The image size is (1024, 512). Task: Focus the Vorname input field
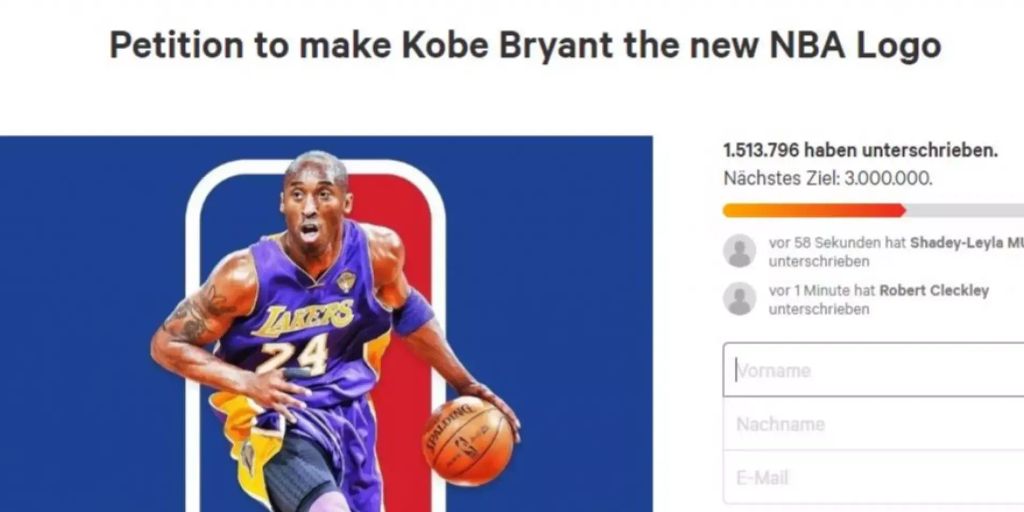click(873, 370)
